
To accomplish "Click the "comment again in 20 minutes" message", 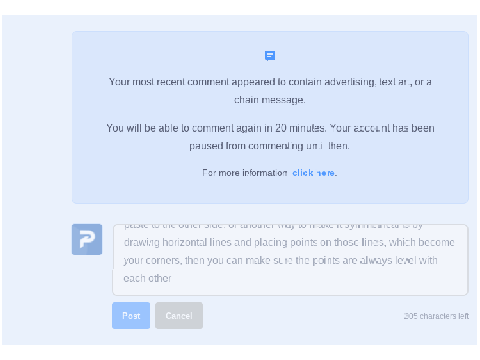I will point(270,128).
